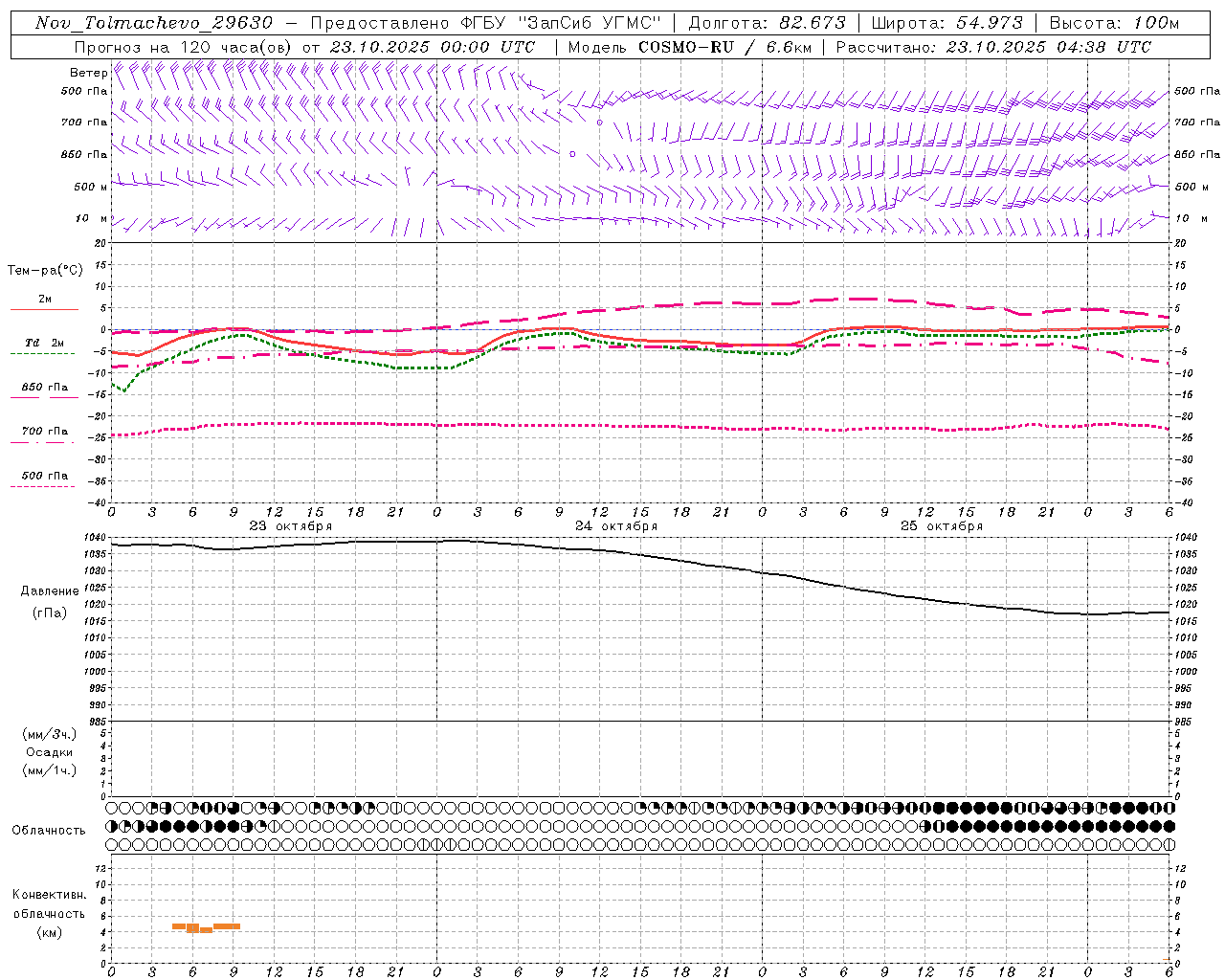
Task: Click the "(мм/3ч.)" precipitation unit label
Action: pos(50,734)
